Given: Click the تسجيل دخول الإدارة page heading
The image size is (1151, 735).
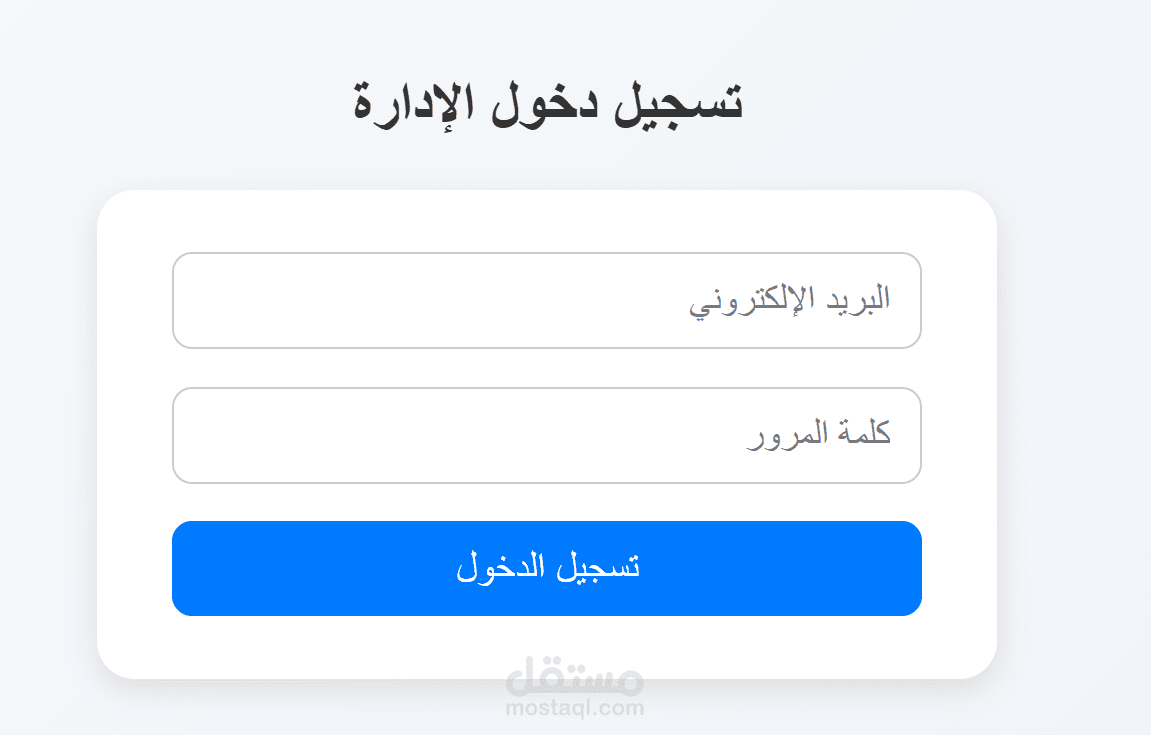Looking at the screenshot, I should coord(547,101).
